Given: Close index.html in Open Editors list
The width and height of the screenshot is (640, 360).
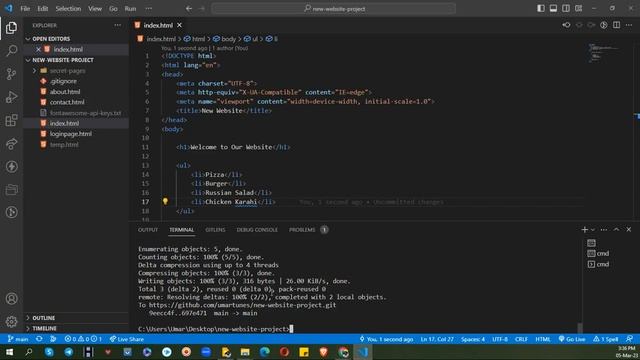Looking at the screenshot, I should pyautogui.click(x=38, y=49).
